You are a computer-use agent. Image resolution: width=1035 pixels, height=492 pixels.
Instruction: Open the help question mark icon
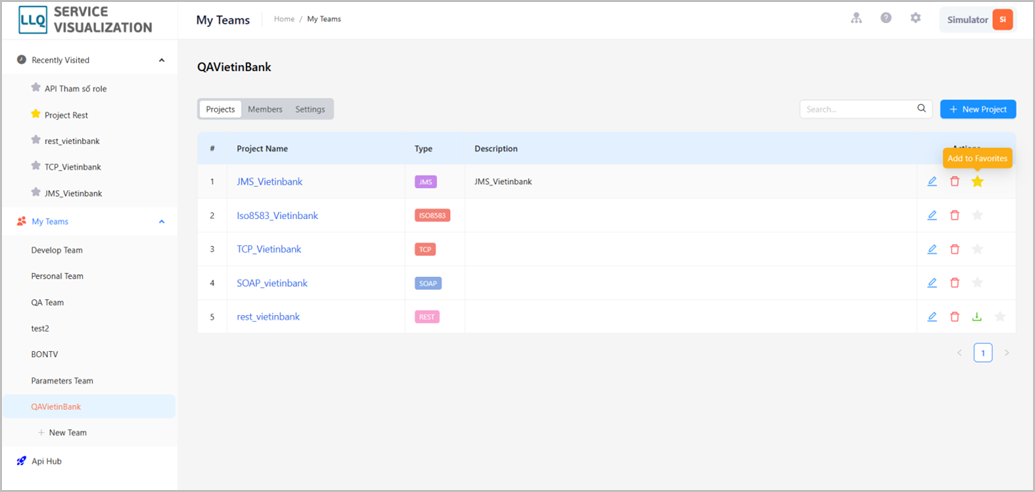886,18
